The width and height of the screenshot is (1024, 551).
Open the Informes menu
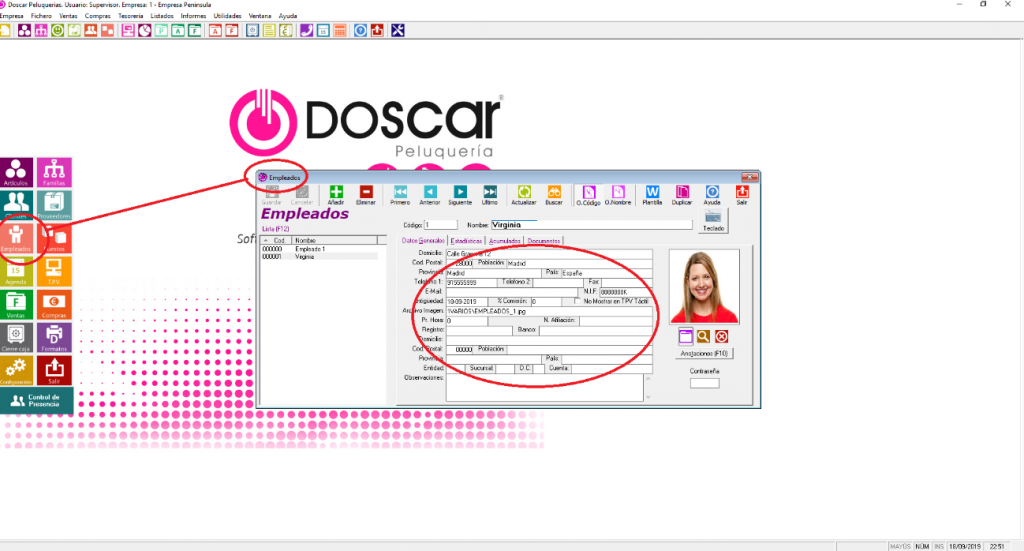pos(193,16)
